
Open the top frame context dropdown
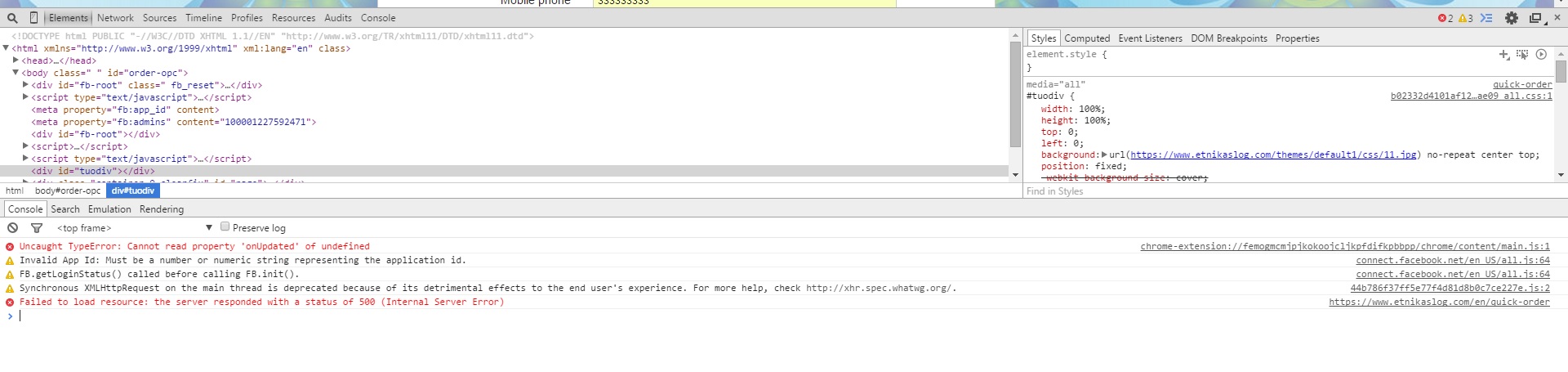coord(135,228)
